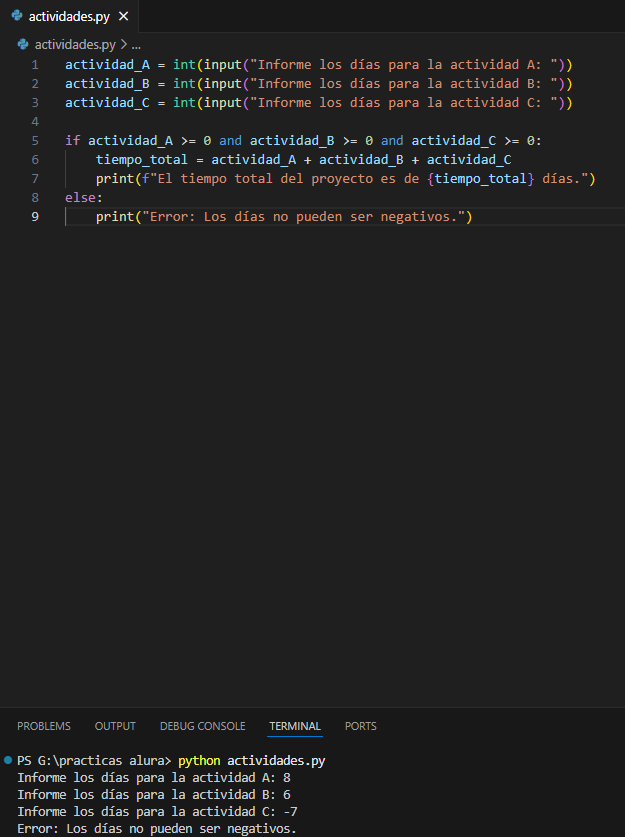
Task: Click line number 9 in the gutter
Action: [35, 217]
